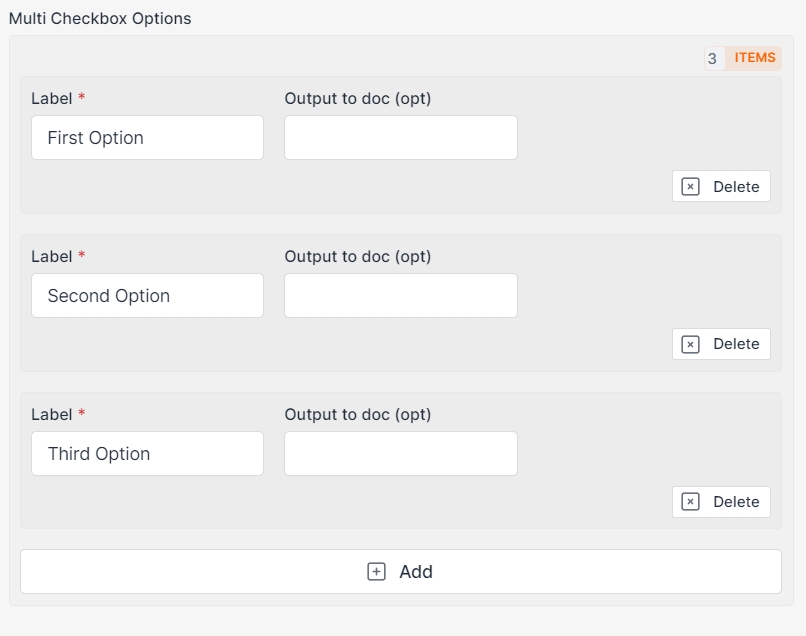The image size is (806, 636).
Task: Delete the Second Option item
Action: coord(721,344)
